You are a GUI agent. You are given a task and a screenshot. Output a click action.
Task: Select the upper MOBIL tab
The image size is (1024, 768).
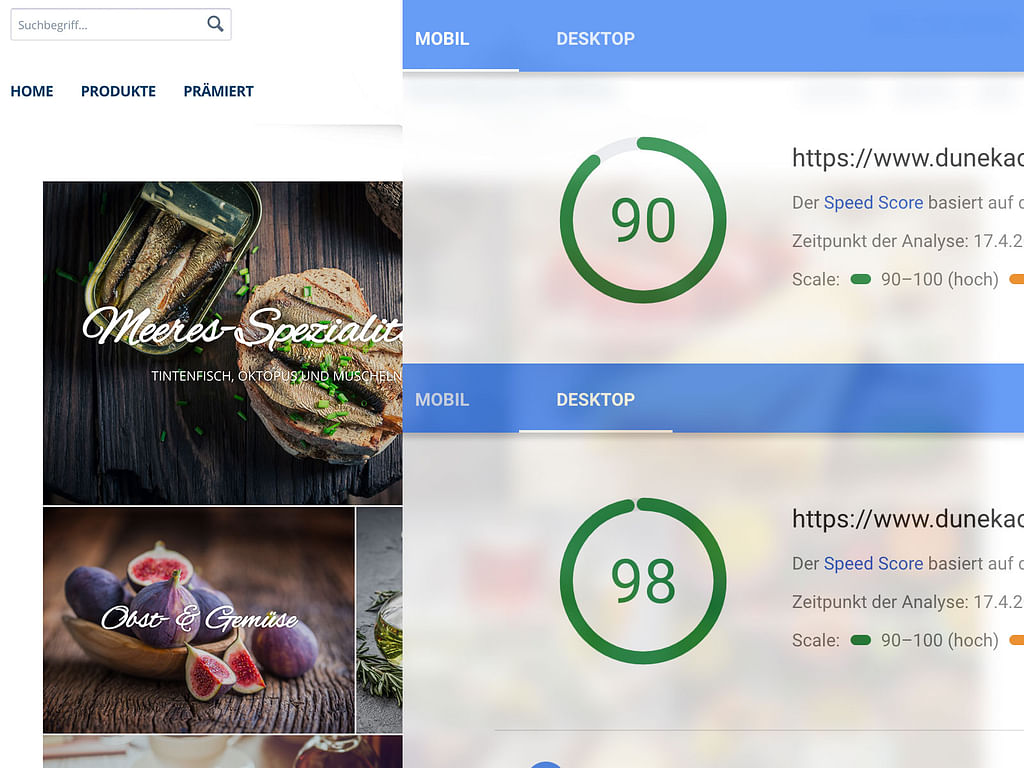[x=442, y=39]
